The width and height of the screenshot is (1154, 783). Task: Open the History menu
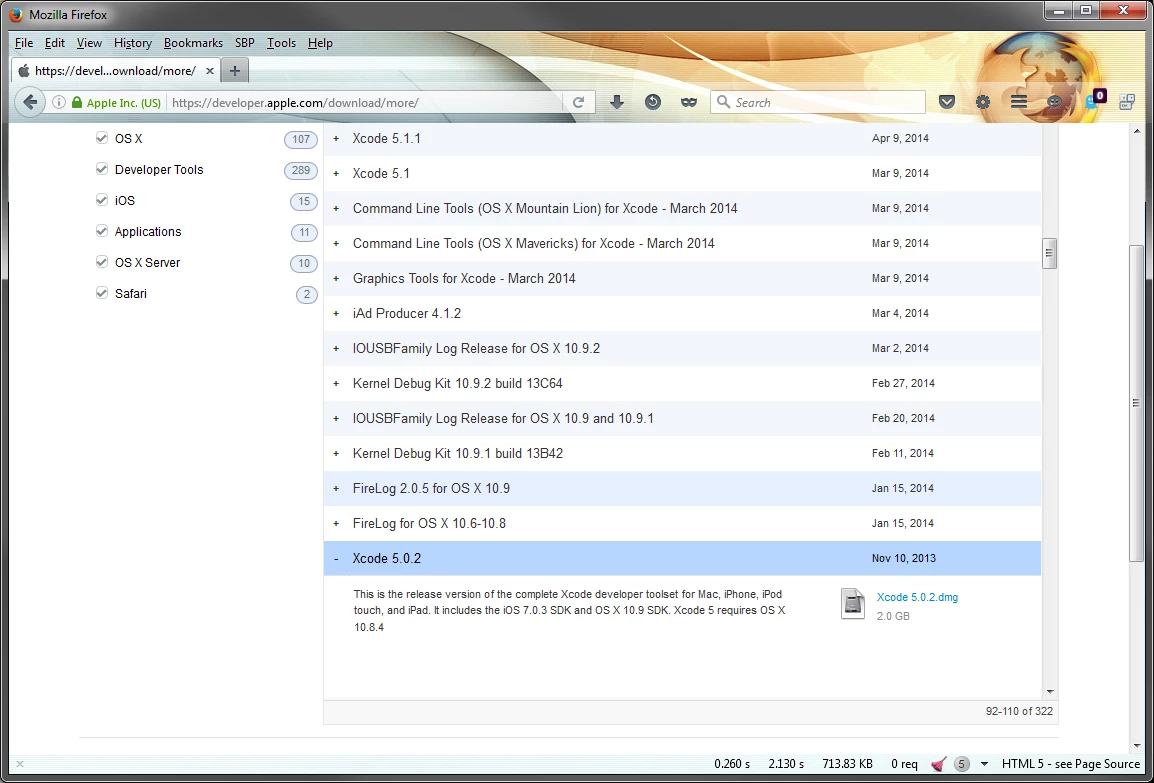pos(132,43)
